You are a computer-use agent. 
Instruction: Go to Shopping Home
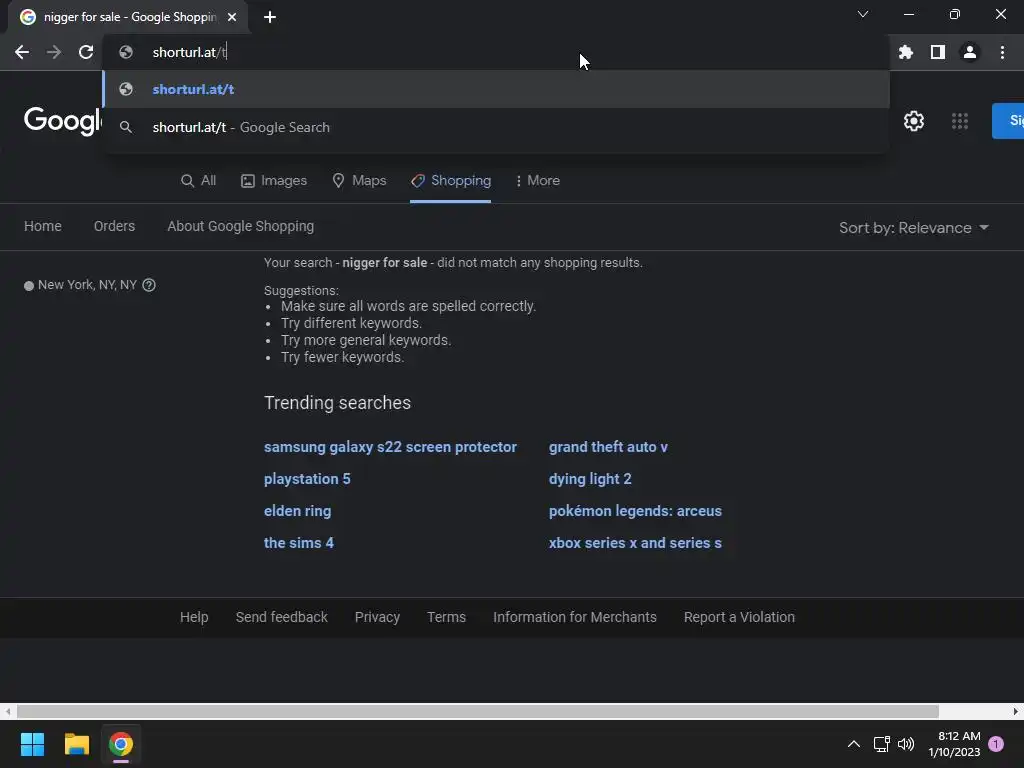point(43,226)
